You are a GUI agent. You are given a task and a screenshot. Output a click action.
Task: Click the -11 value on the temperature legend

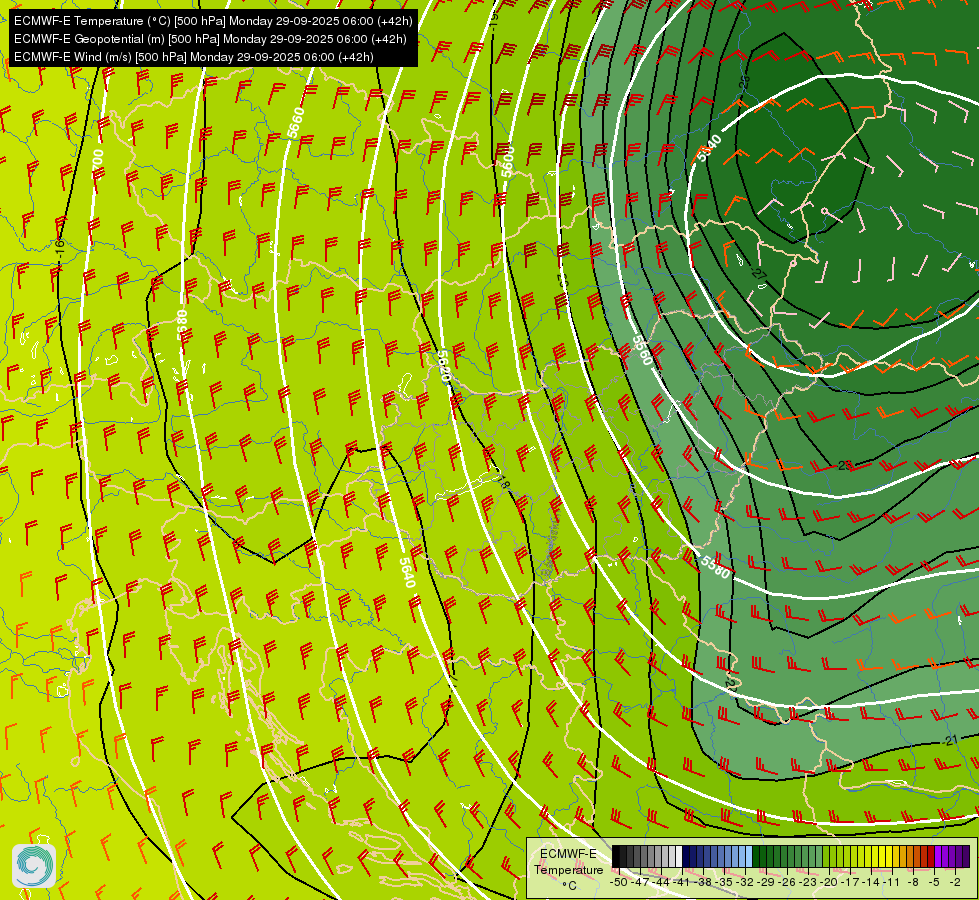(x=891, y=883)
